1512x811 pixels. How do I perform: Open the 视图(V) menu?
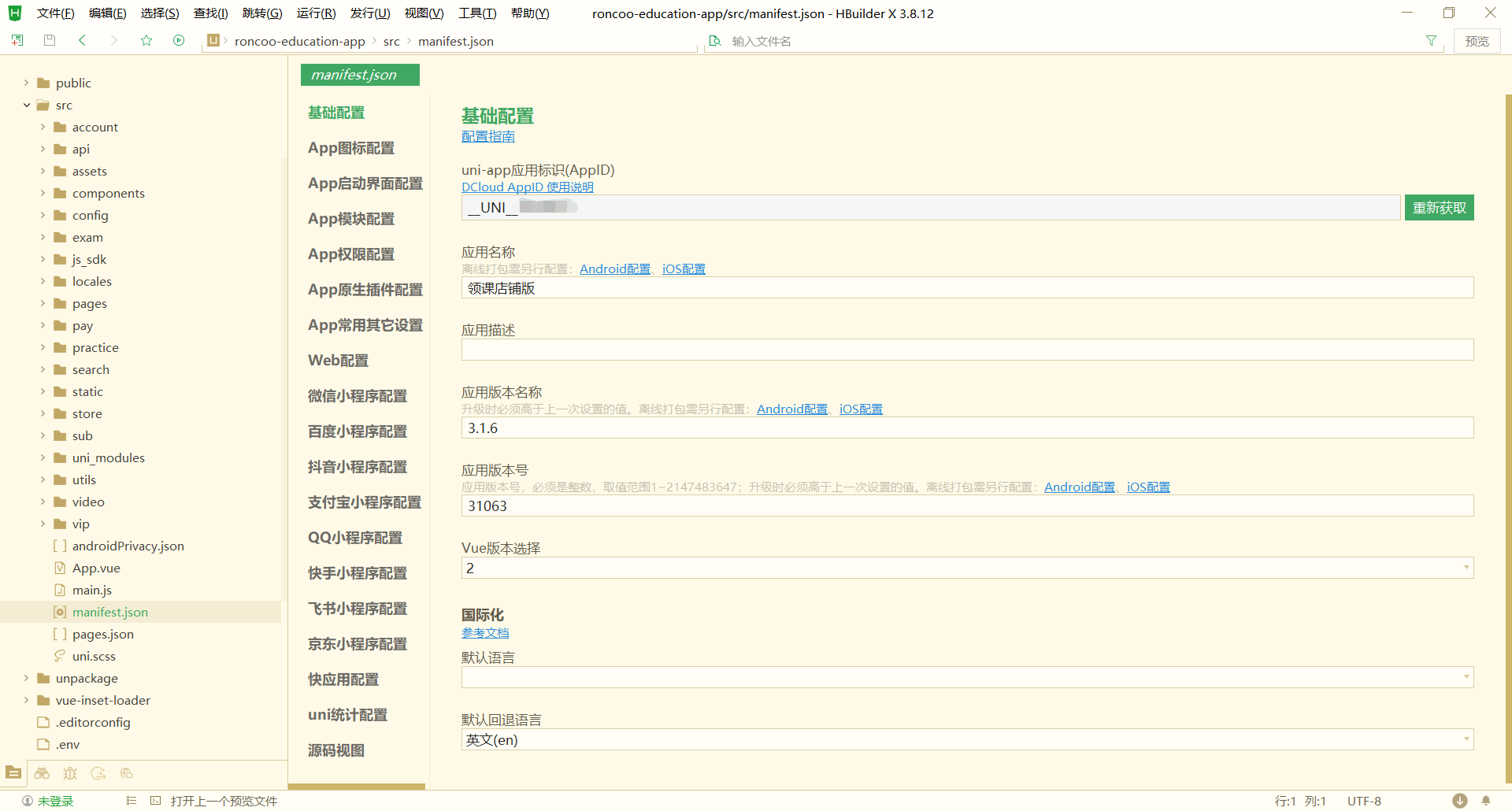tap(424, 13)
